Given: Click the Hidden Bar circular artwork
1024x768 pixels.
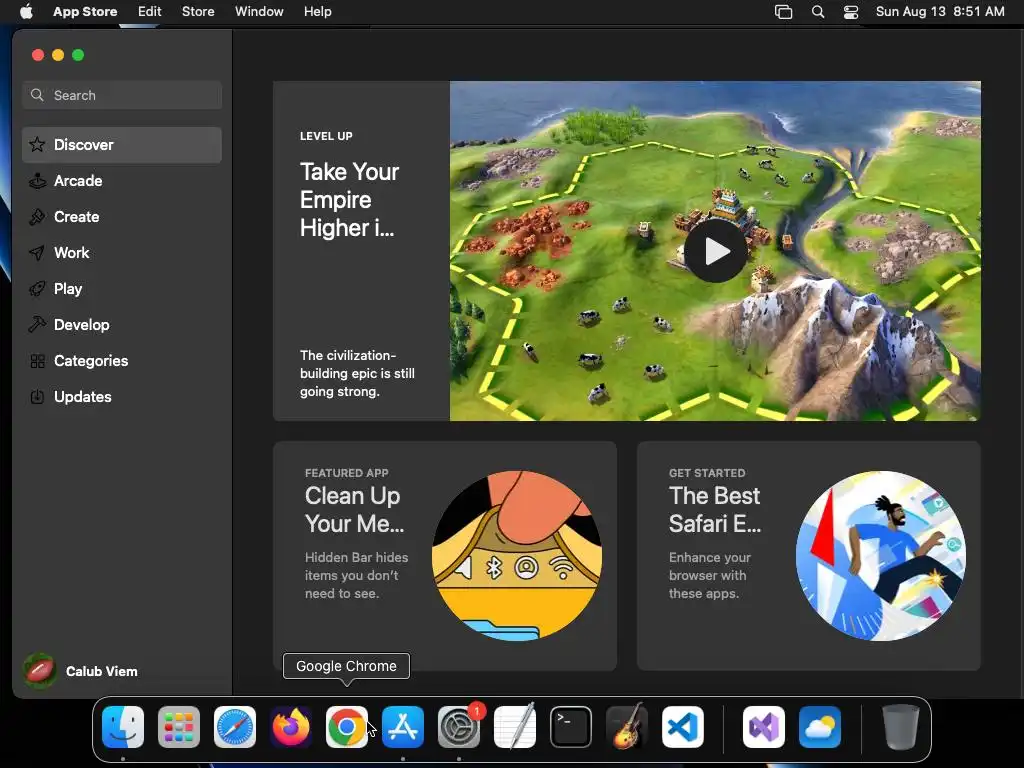Looking at the screenshot, I should (x=517, y=556).
